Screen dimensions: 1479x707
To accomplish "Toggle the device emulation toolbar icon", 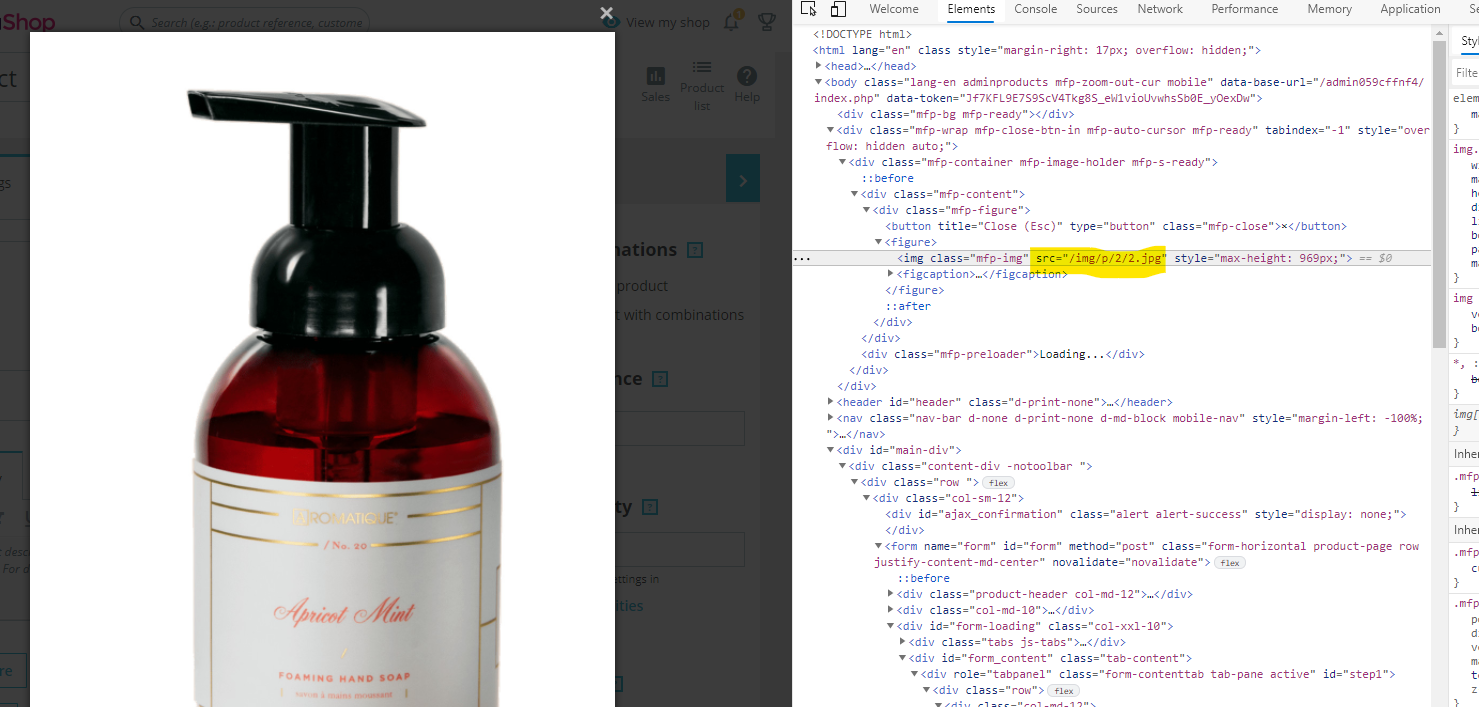I will [x=838, y=9].
